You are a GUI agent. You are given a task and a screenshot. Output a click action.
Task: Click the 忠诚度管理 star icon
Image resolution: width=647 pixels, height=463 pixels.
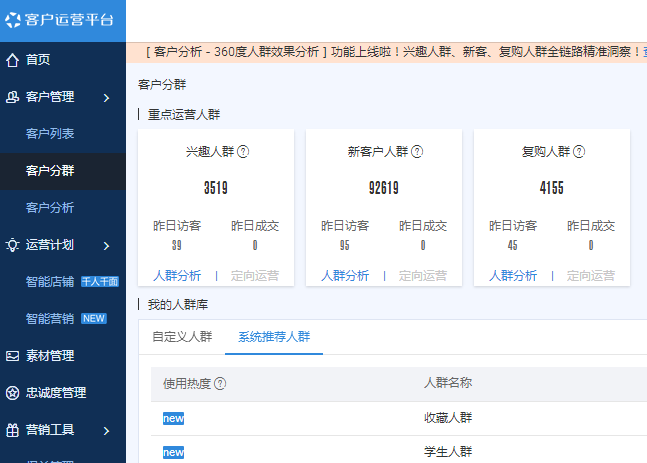click(x=12, y=393)
